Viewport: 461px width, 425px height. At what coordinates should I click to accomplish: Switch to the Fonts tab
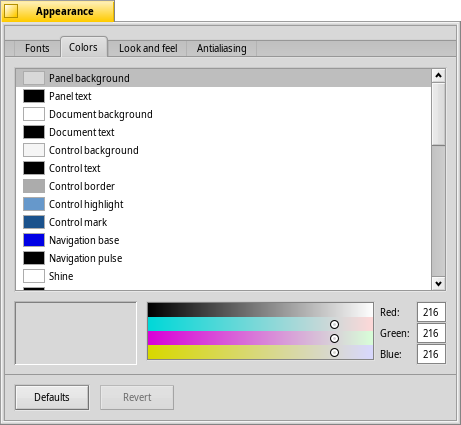(x=37, y=49)
